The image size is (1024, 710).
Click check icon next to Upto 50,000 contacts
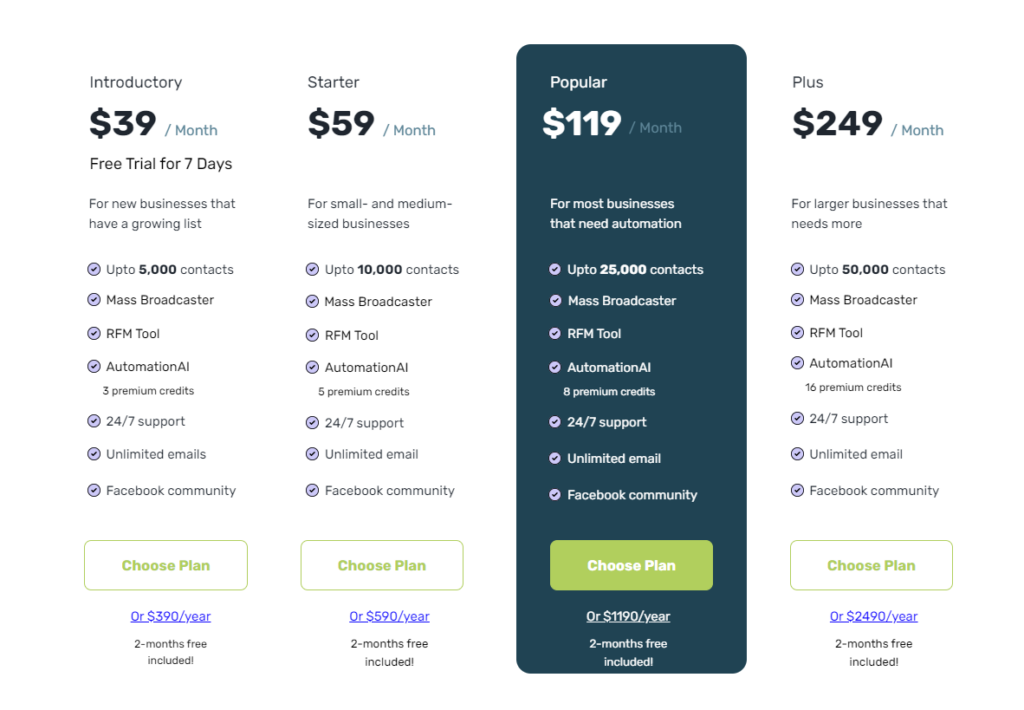tap(797, 269)
